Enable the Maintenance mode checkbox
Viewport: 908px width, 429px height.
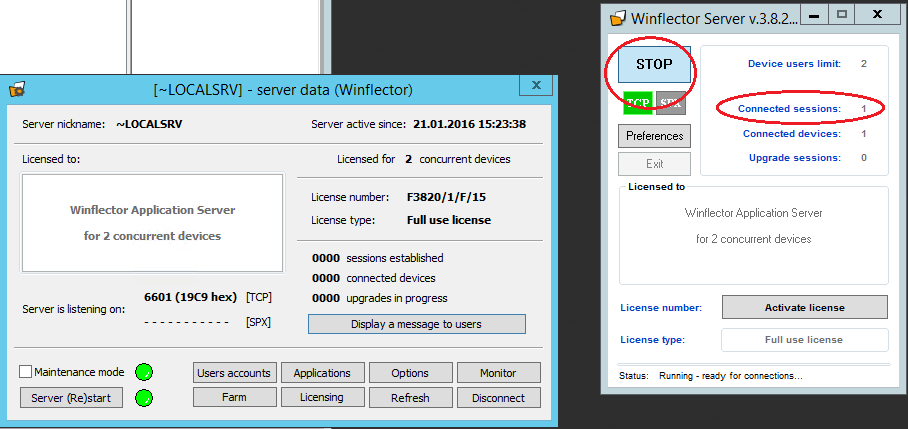coord(26,372)
